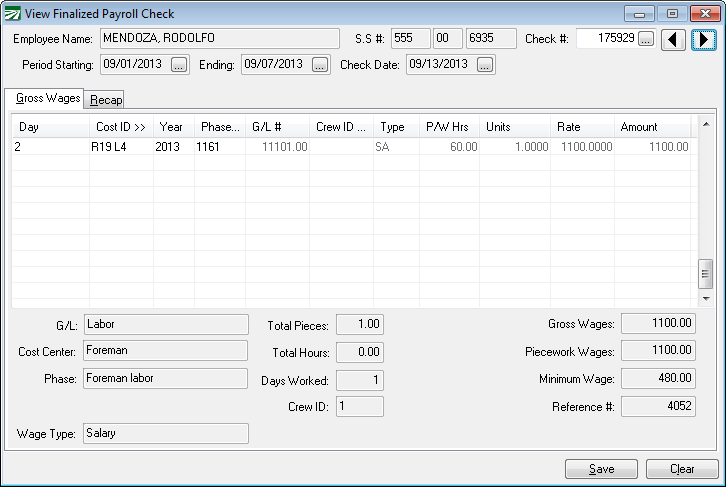Open the Period Starting date picker
The image size is (726, 487).
(x=179, y=65)
